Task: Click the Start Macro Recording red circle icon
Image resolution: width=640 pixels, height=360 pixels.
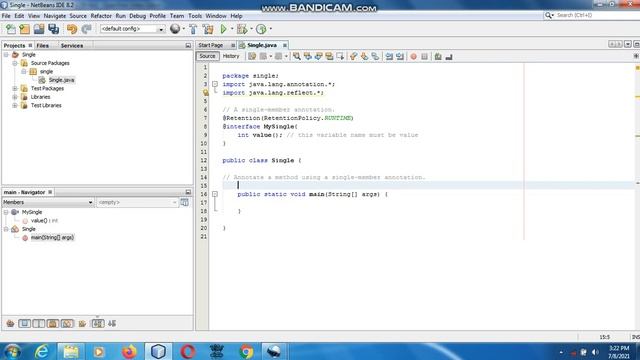Action: coord(413,57)
